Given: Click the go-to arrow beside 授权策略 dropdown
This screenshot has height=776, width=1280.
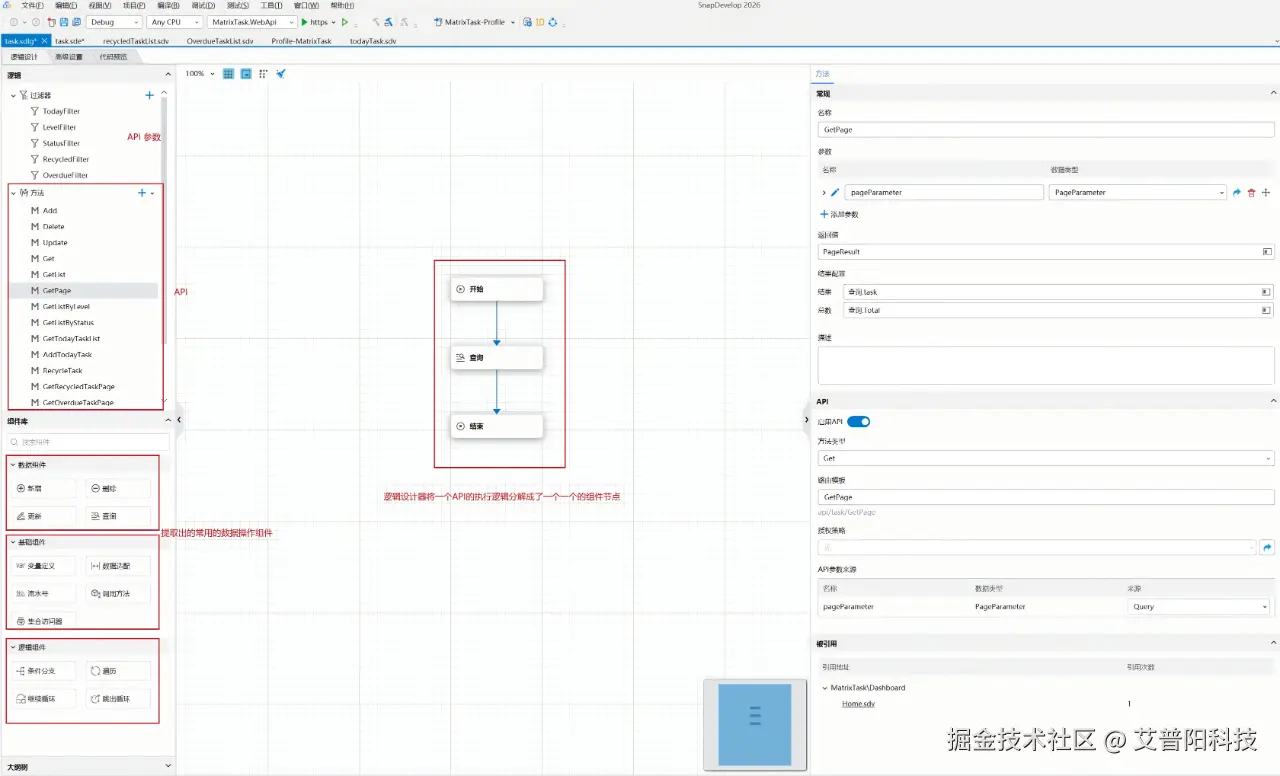Looking at the screenshot, I should [1267, 547].
